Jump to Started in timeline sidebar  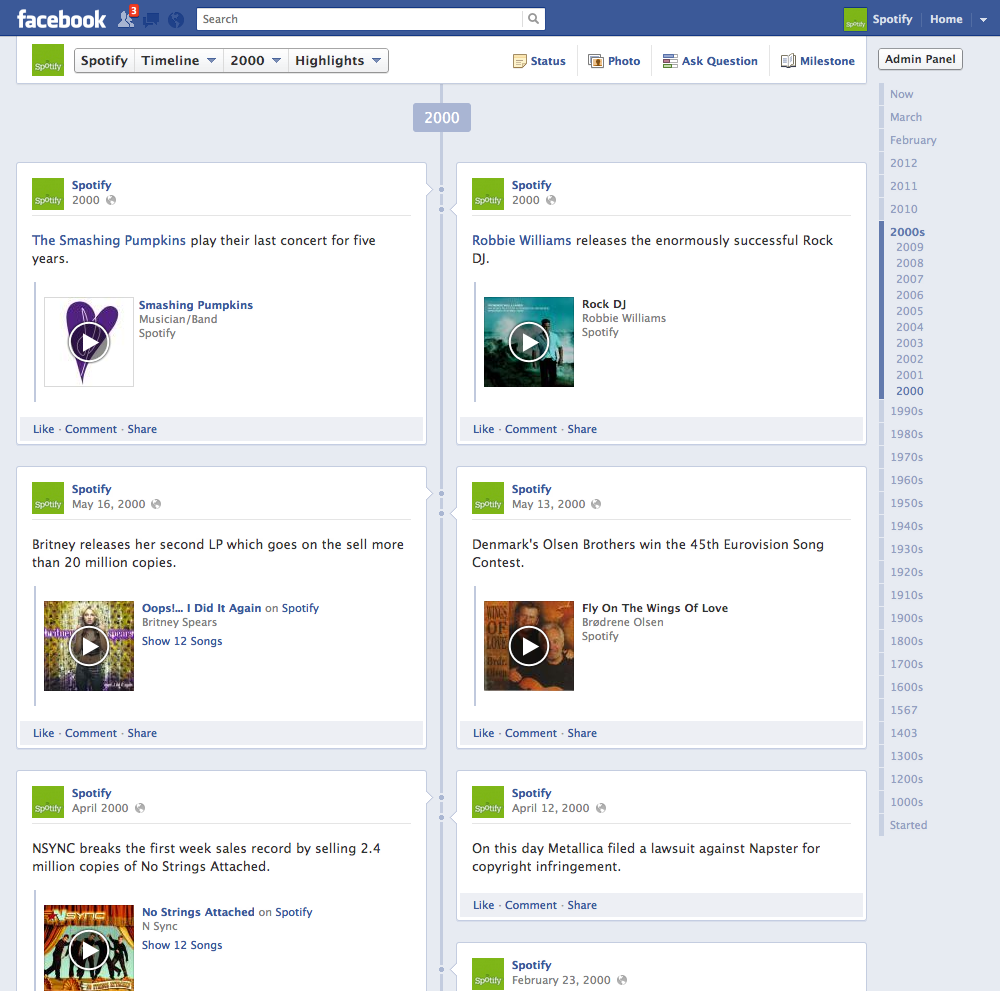click(908, 825)
